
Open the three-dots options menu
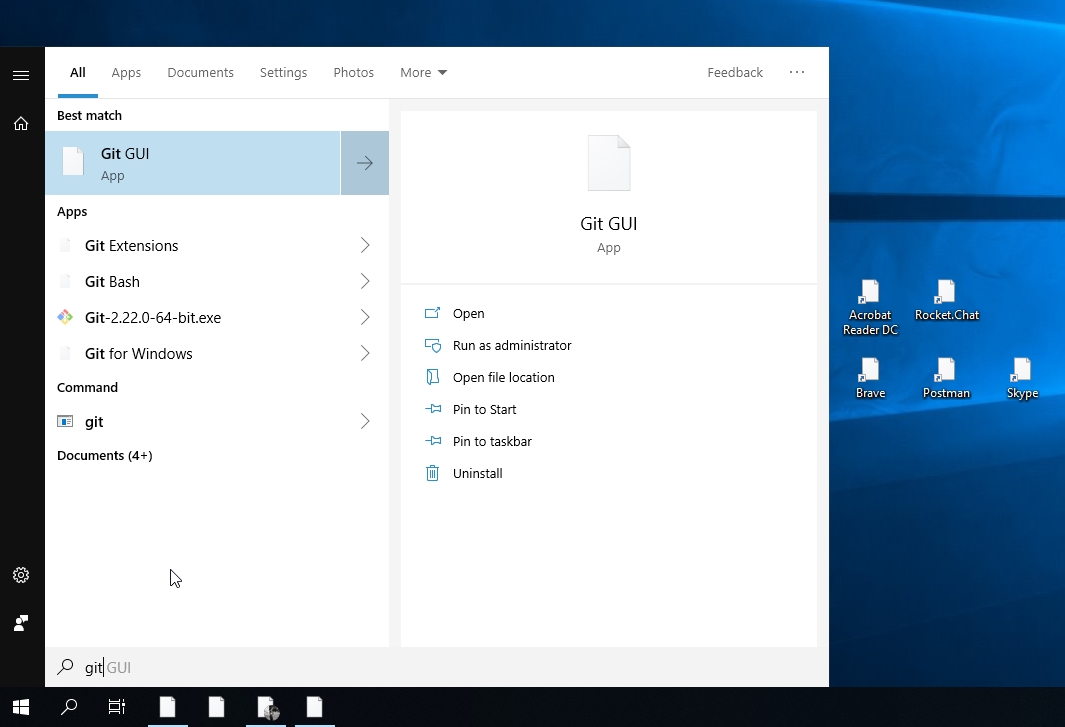coord(797,72)
